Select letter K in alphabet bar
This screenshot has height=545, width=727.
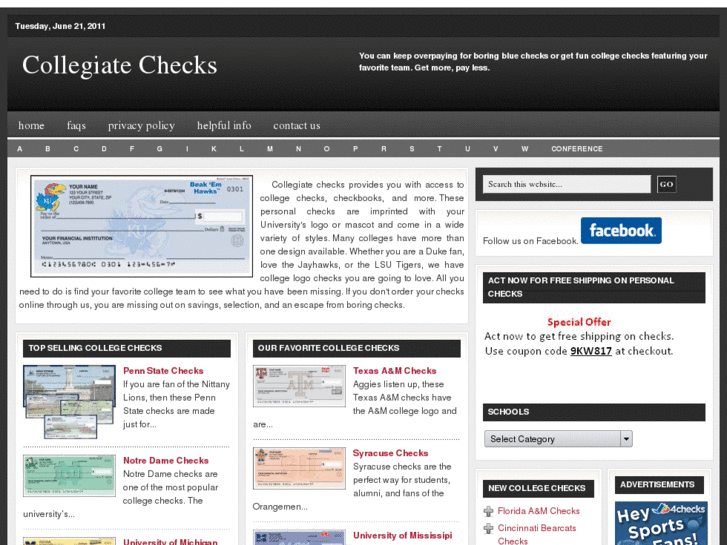tap(214, 149)
